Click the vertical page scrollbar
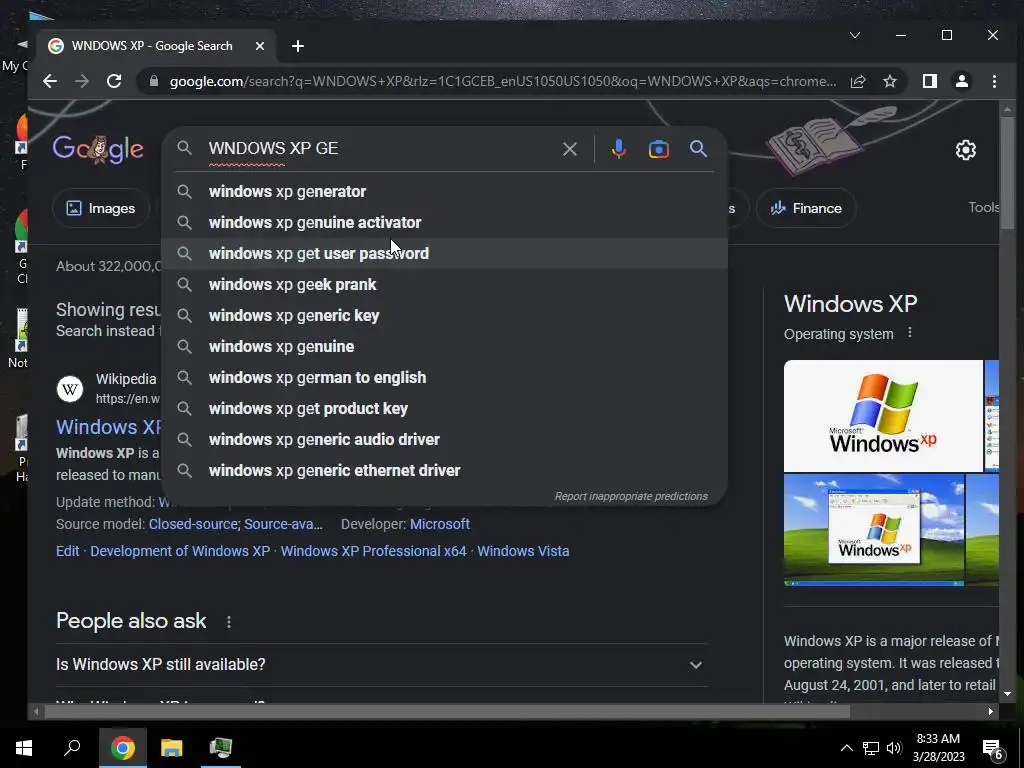The height and width of the screenshot is (768, 1024). [1007, 173]
